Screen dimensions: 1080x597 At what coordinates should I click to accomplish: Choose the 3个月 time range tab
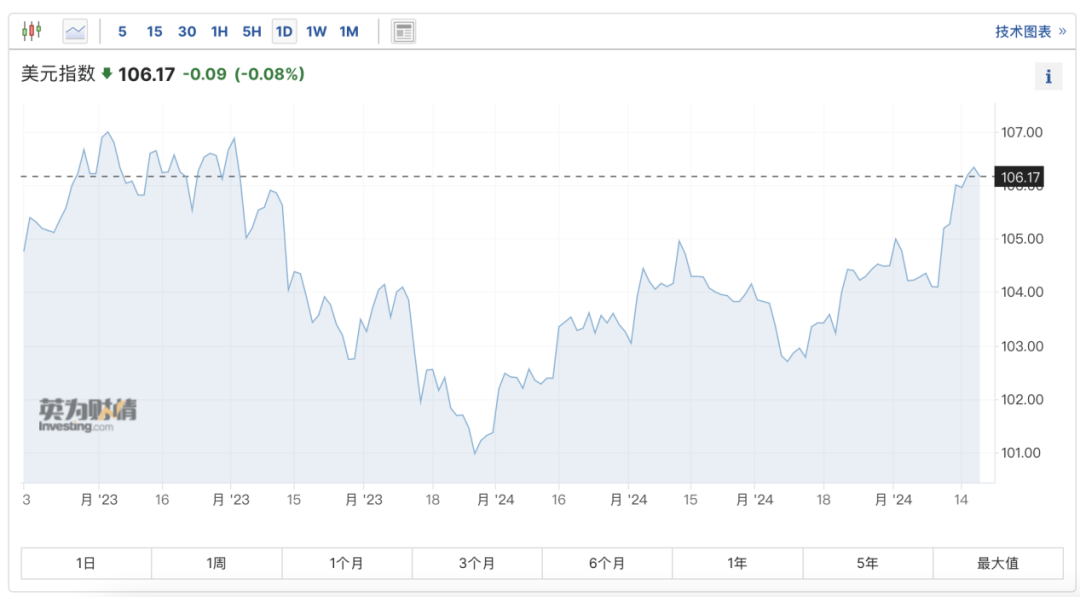tap(477, 563)
